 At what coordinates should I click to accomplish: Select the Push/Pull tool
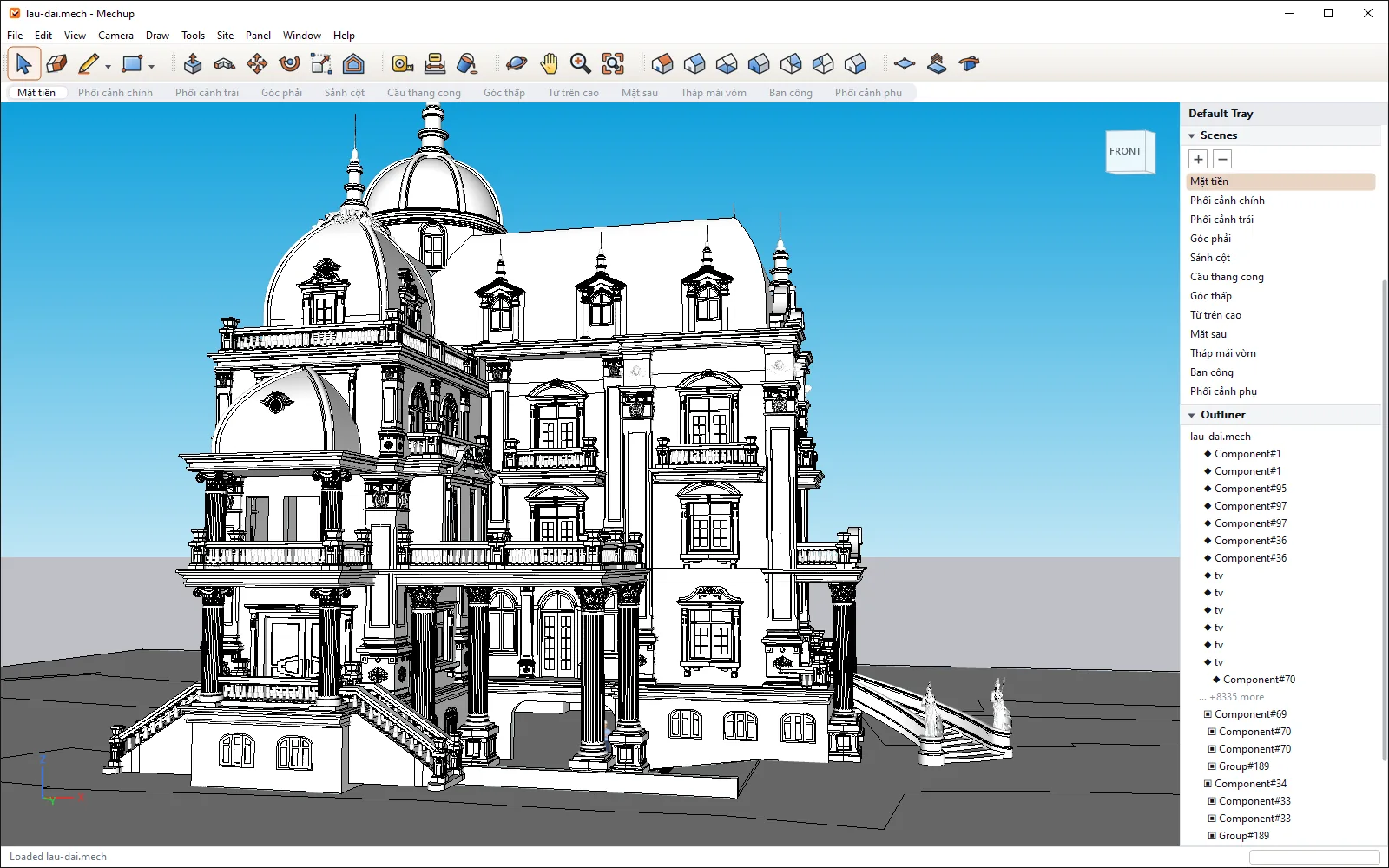pyautogui.click(x=193, y=63)
